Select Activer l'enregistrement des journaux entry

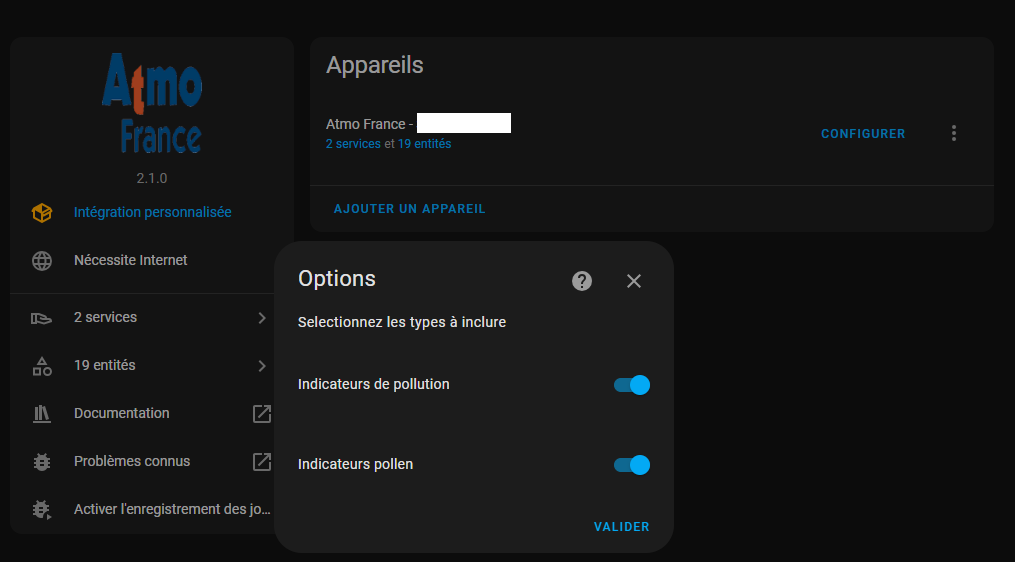(x=151, y=510)
